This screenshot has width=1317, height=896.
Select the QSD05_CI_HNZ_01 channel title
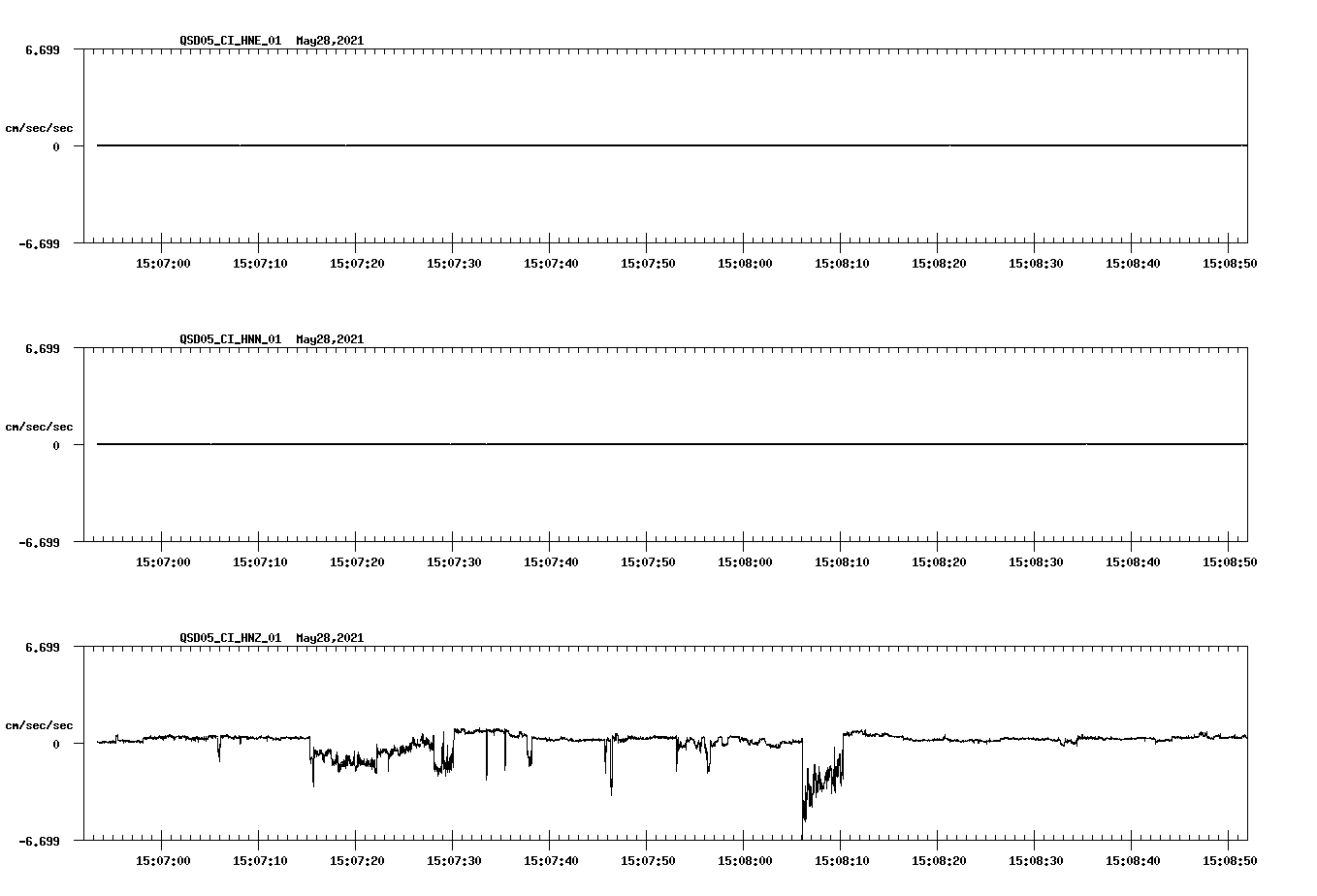point(229,637)
